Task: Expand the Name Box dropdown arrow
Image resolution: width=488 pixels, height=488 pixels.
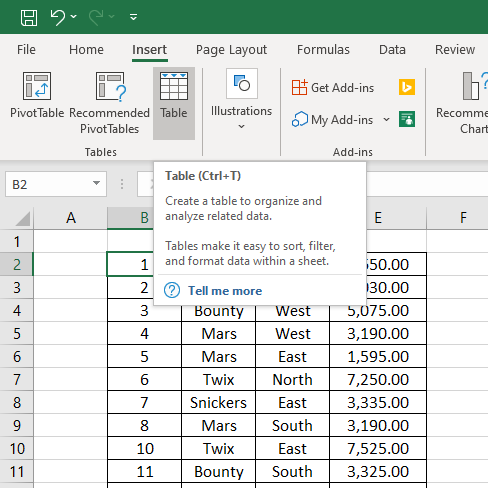Action: point(96,183)
